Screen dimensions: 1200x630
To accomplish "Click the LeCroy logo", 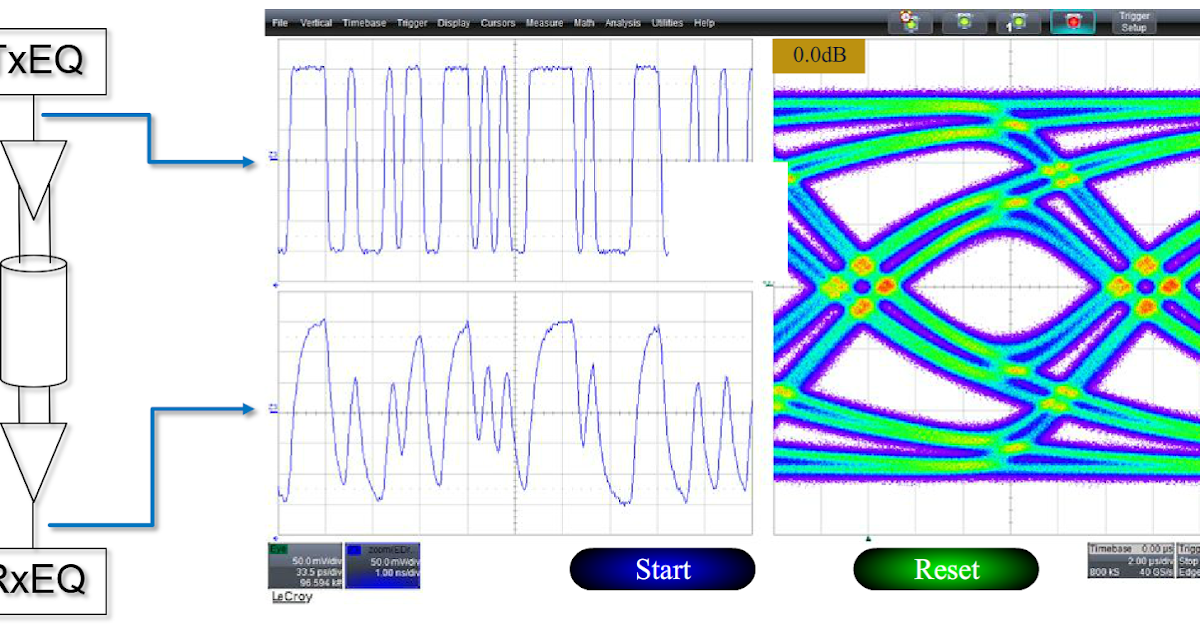I will click(x=292, y=598).
